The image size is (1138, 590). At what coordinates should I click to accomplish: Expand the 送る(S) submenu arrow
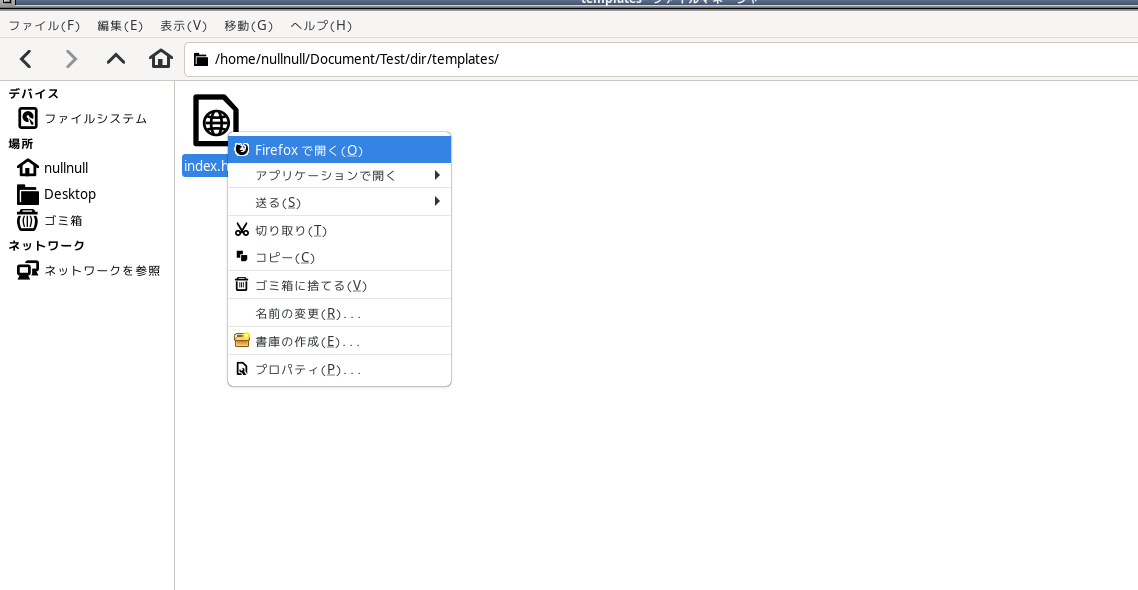click(x=437, y=201)
